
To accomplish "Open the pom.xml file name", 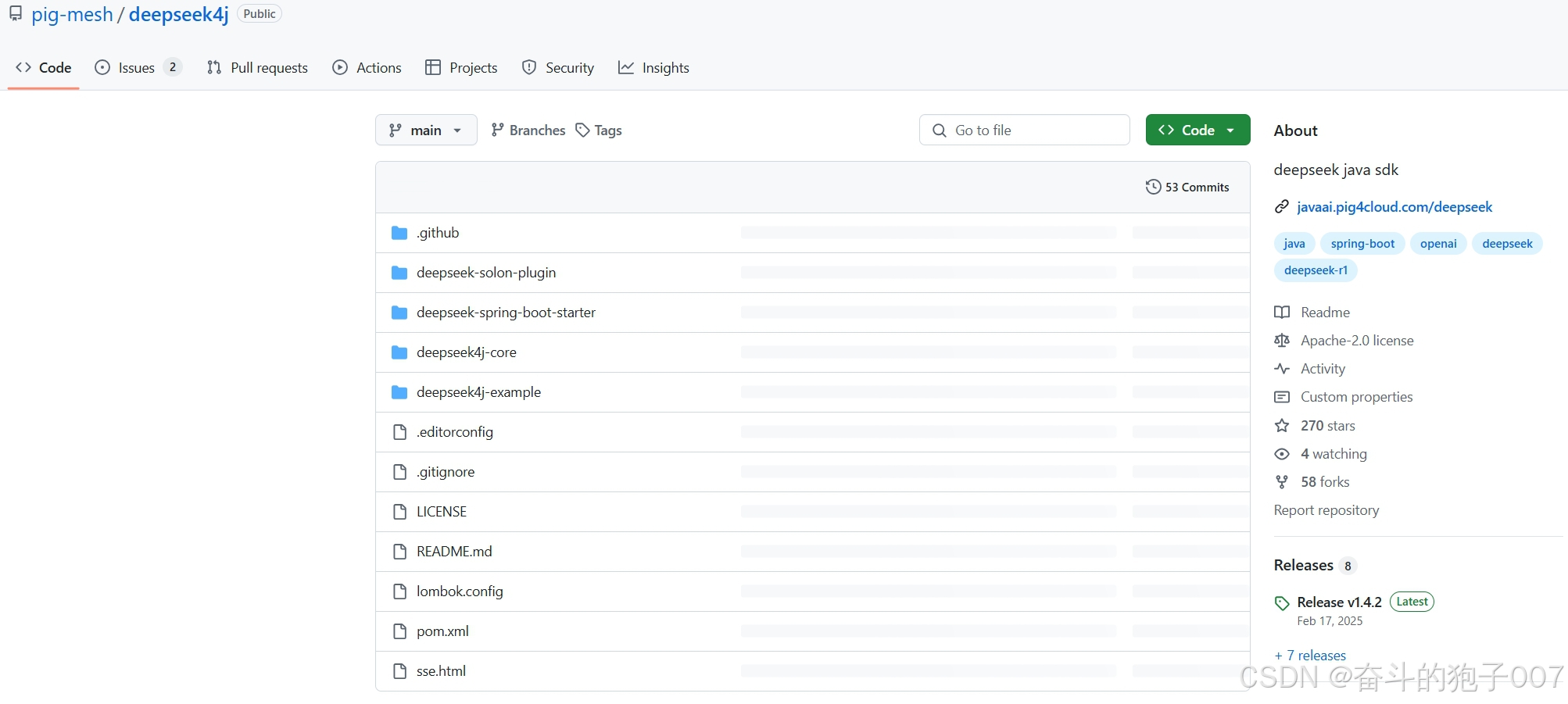I will (x=442, y=631).
